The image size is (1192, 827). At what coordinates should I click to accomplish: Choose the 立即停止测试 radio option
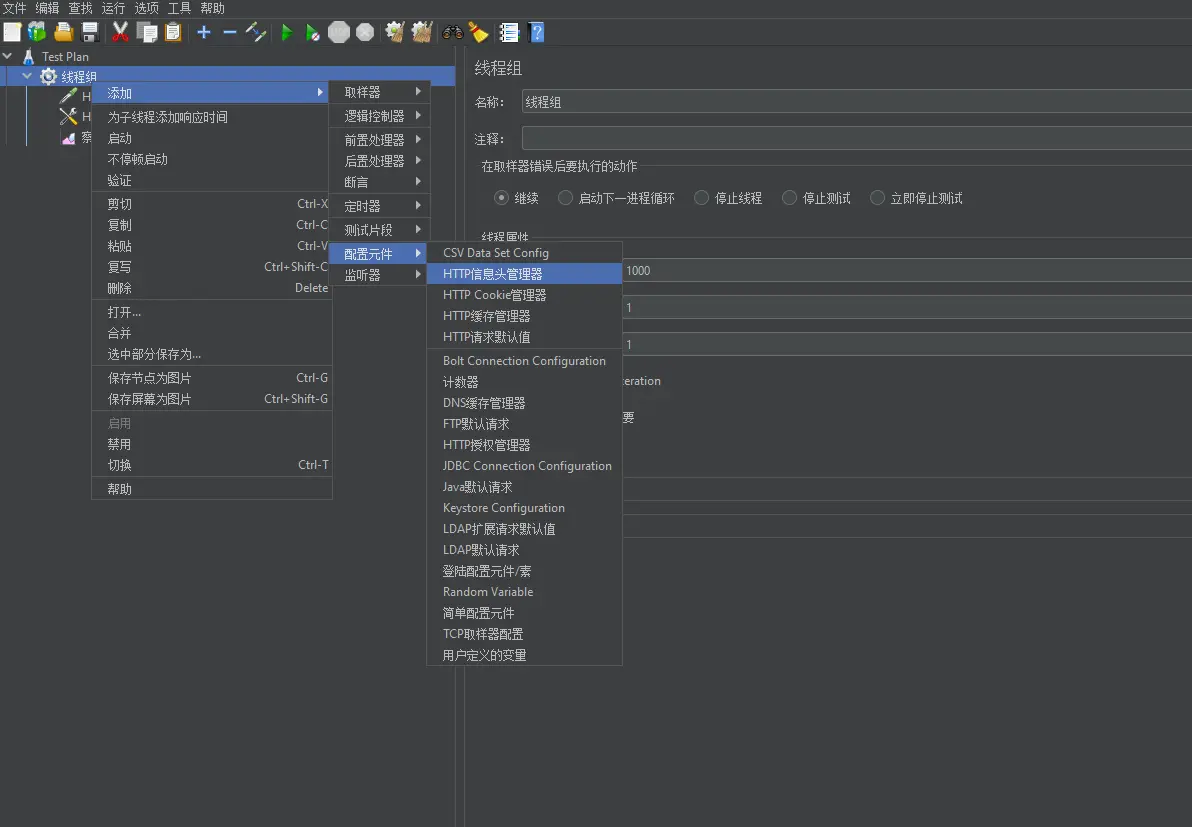click(x=878, y=198)
